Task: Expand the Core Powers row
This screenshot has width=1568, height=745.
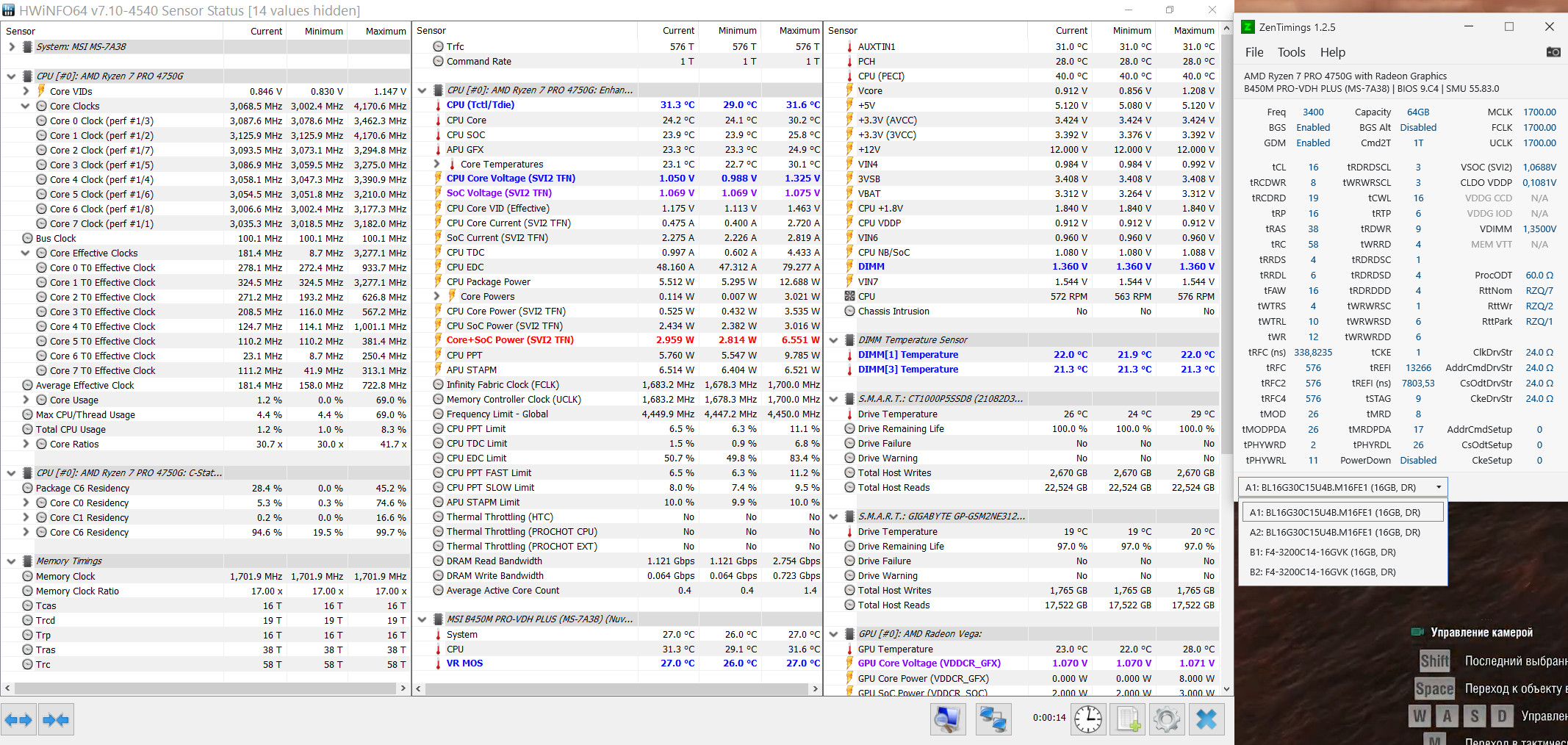Action: click(436, 296)
